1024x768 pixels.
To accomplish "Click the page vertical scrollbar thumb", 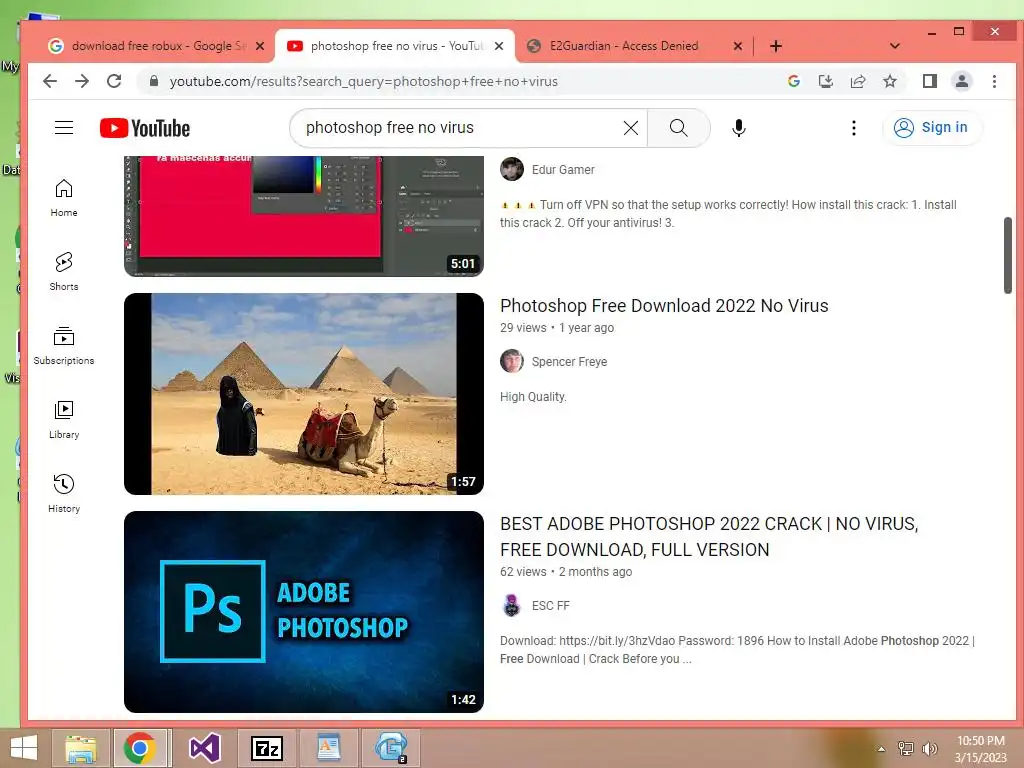I will 1008,255.
